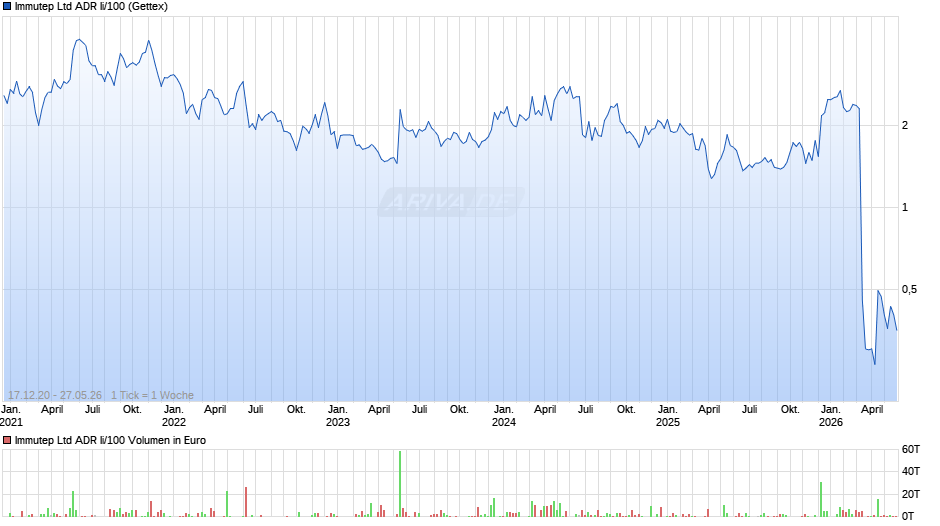Image resolution: width=940 pixels, height=526 pixels.
Task: Click the volume axis label '40T'
Action: pyautogui.click(x=911, y=471)
